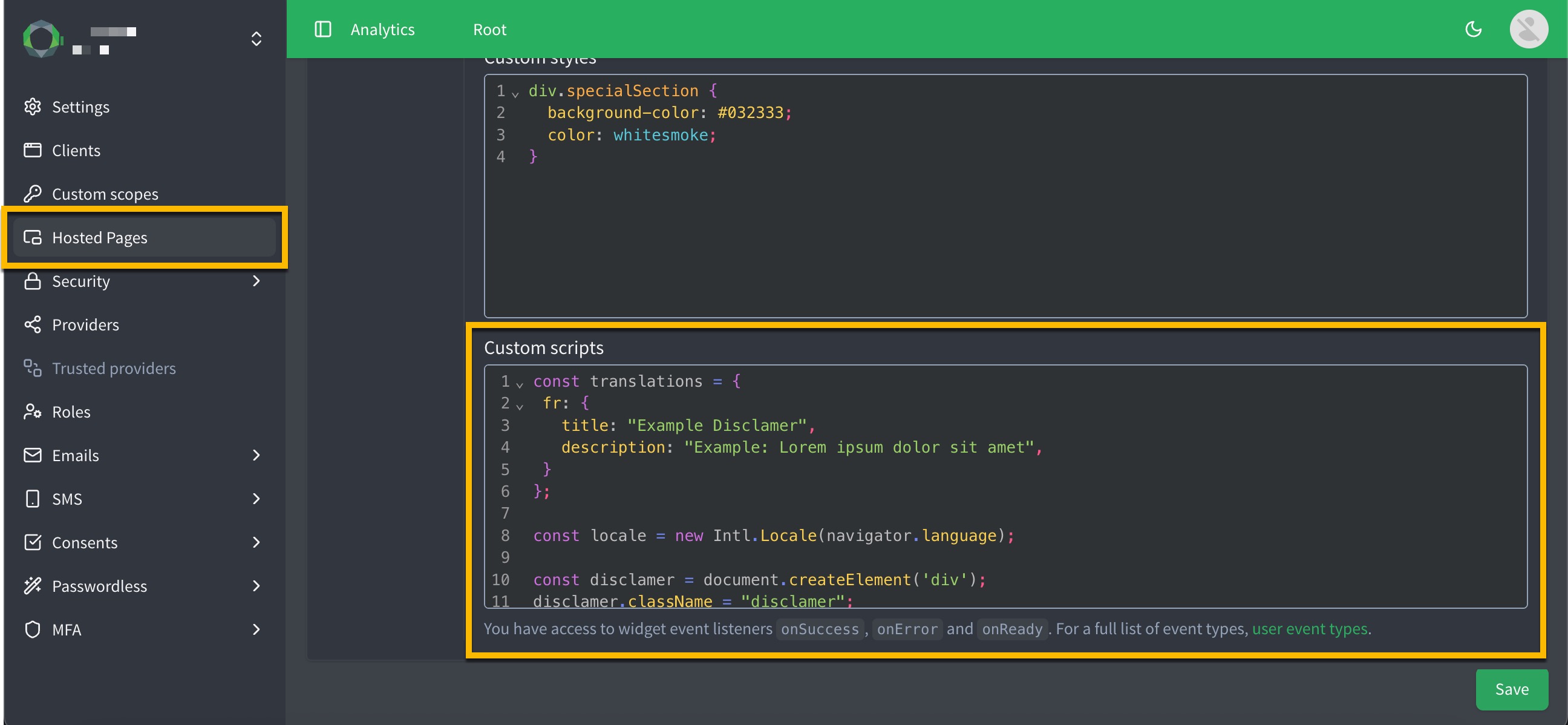Click the Settings gear icon

33,107
